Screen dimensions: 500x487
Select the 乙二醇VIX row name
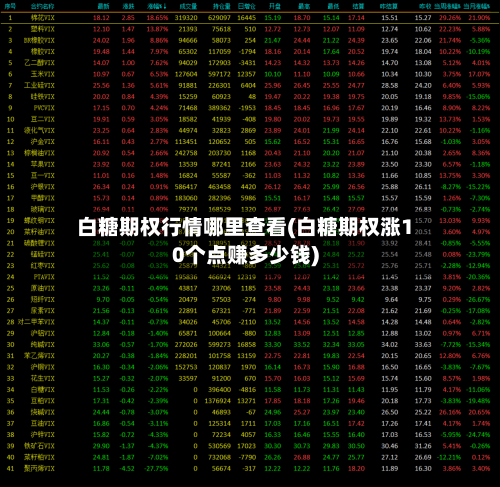coord(39,63)
